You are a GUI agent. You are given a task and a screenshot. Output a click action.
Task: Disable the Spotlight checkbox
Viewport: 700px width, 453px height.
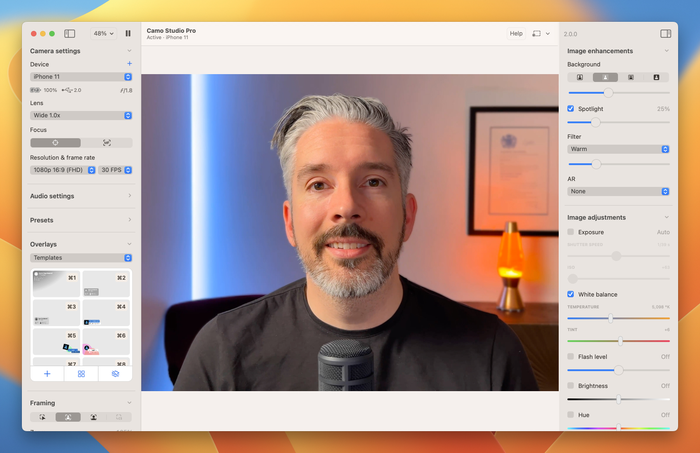pyautogui.click(x=571, y=108)
